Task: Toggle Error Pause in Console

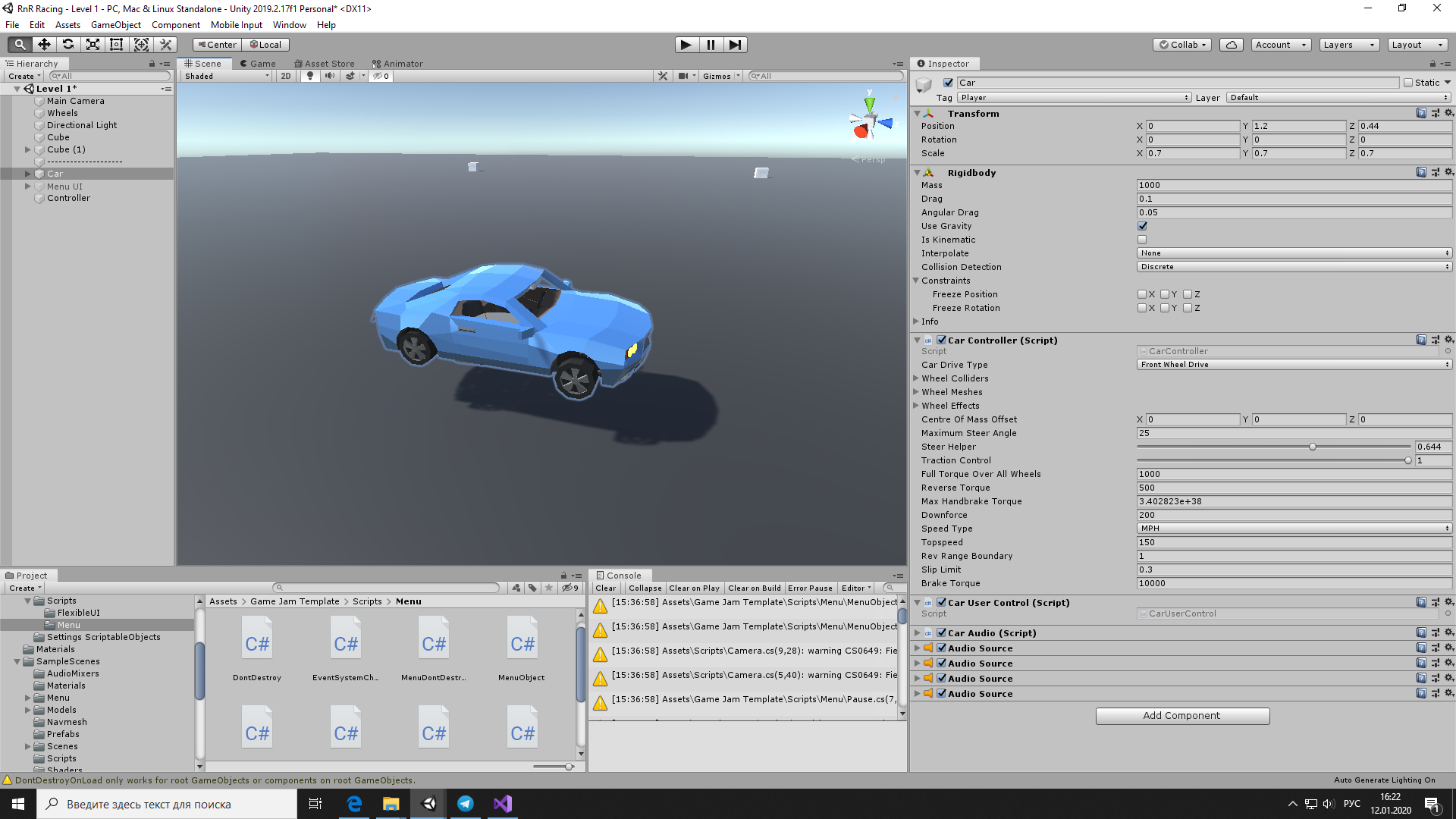Action: (x=810, y=588)
